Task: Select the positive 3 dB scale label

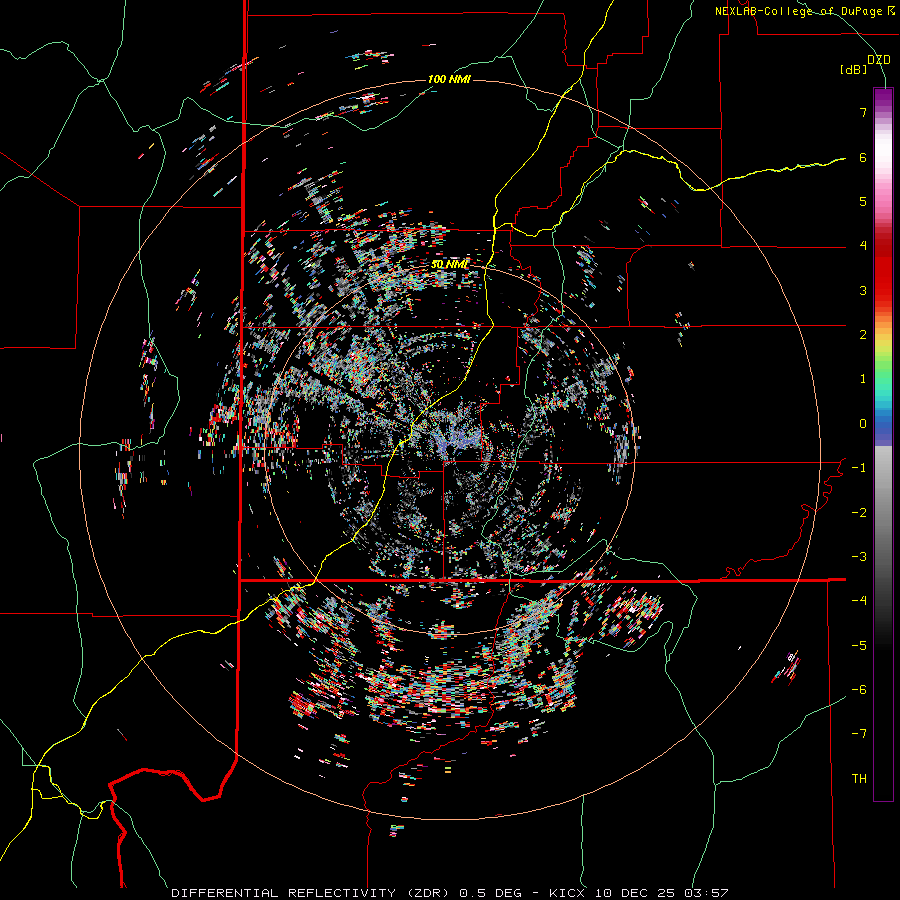Action: pos(863,290)
